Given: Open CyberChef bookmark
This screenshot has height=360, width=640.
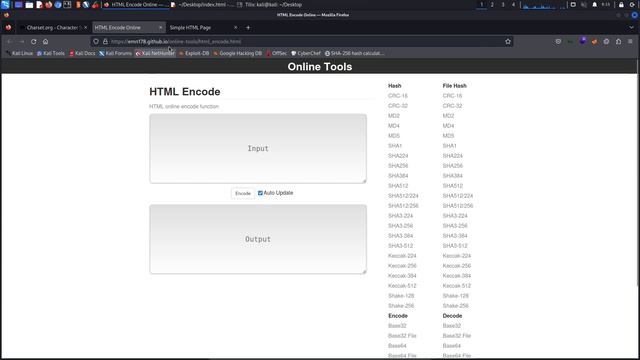Looking at the screenshot, I should (306, 53).
